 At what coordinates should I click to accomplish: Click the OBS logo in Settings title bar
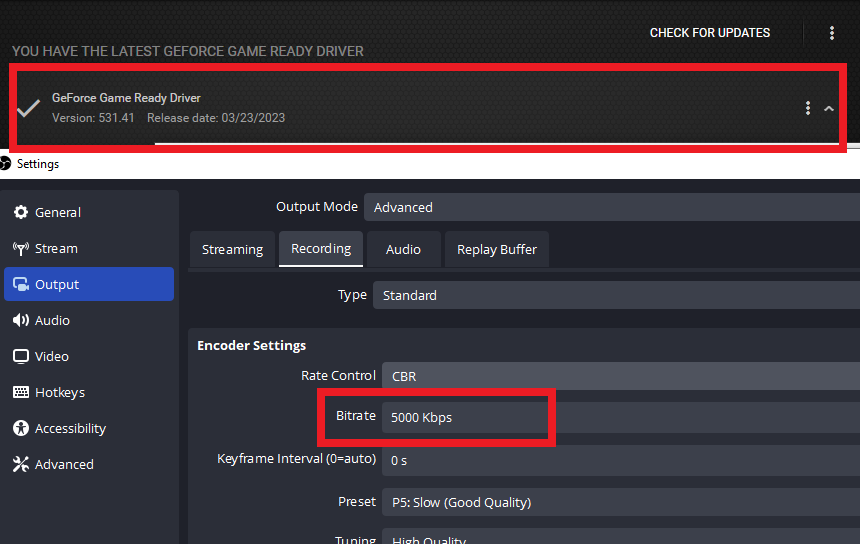click(5, 163)
